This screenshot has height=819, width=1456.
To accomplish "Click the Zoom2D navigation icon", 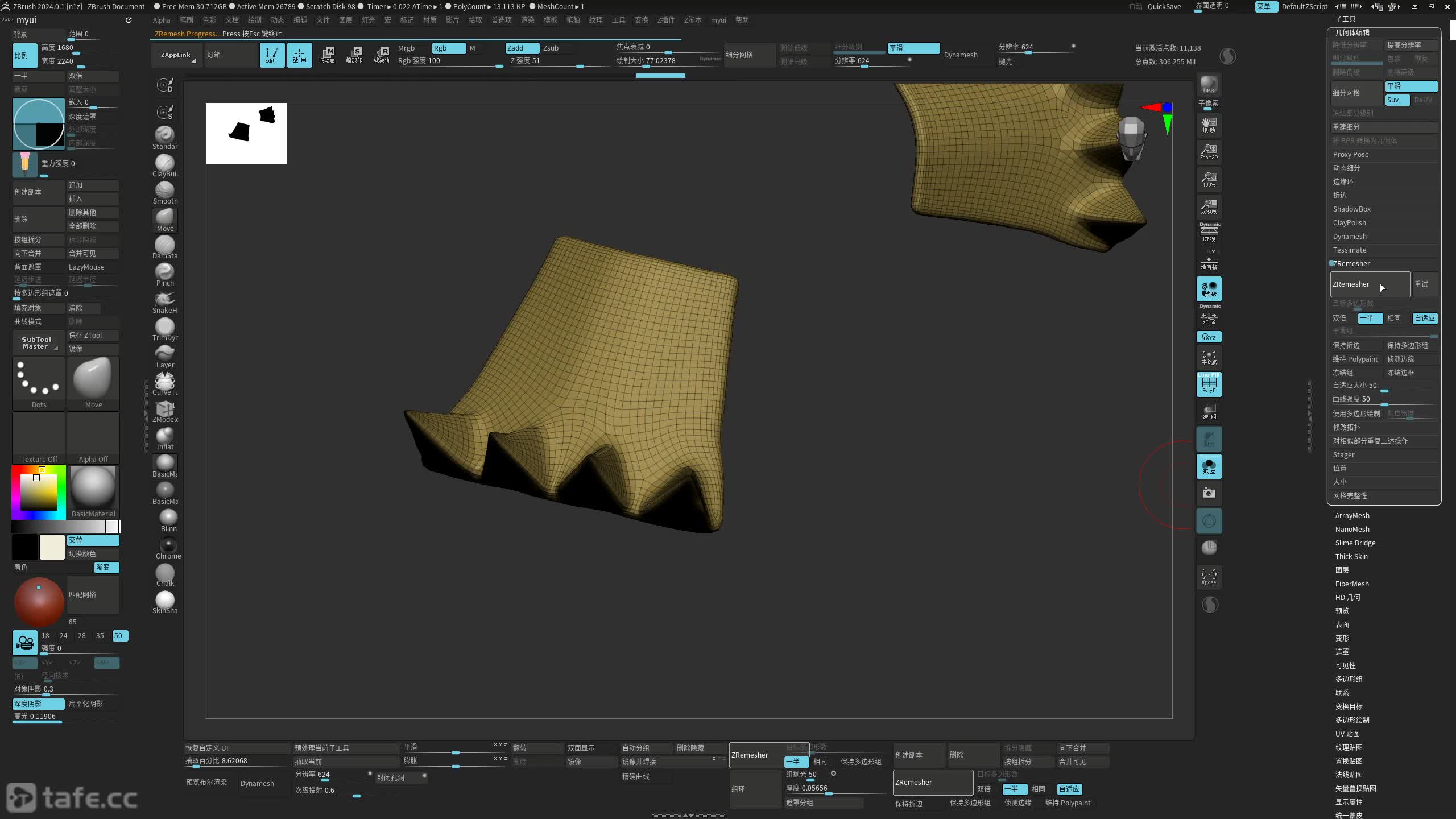I will pyautogui.click(x=1209, y=151).
